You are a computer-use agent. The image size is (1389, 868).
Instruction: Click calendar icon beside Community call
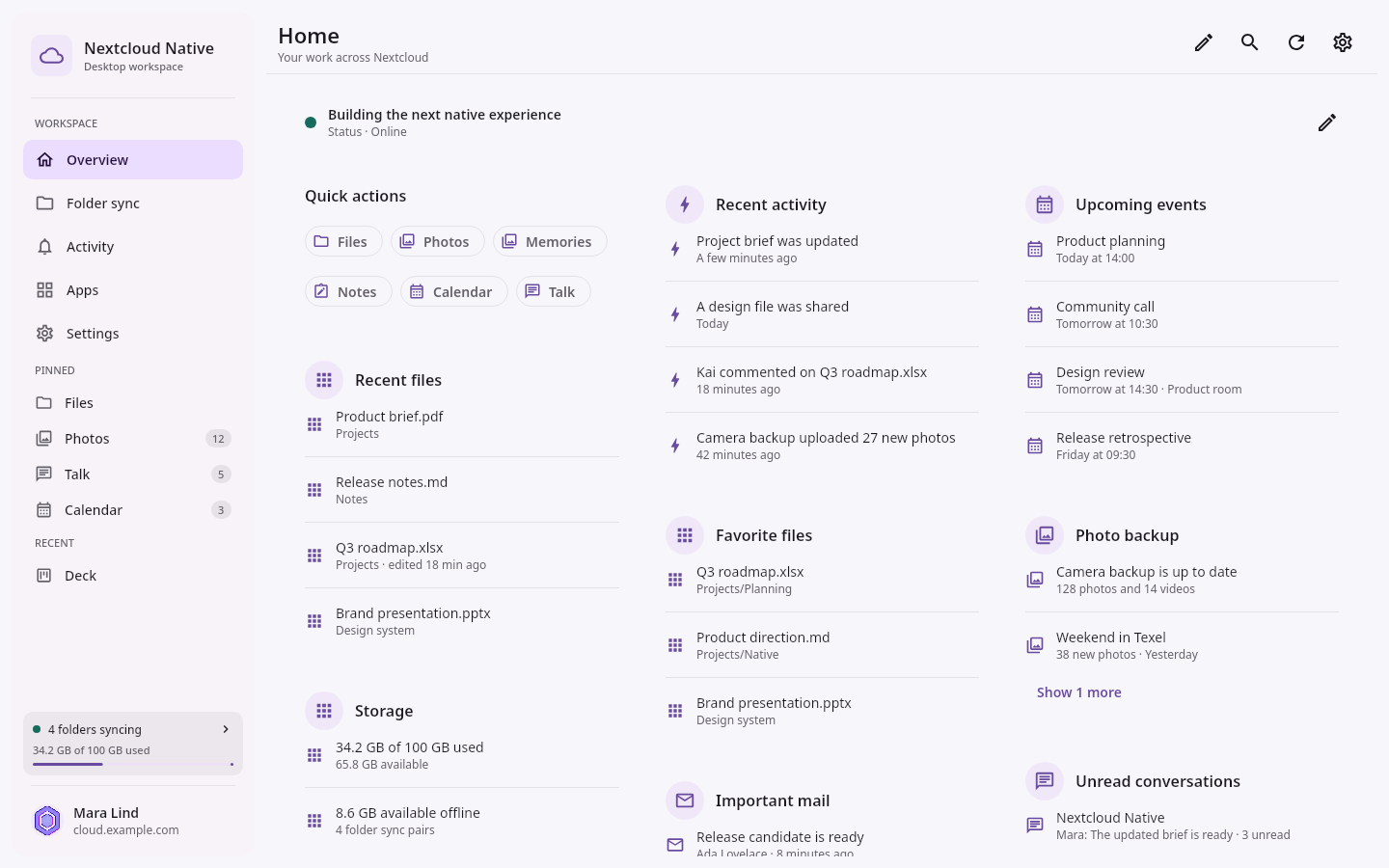(1035, 314)
